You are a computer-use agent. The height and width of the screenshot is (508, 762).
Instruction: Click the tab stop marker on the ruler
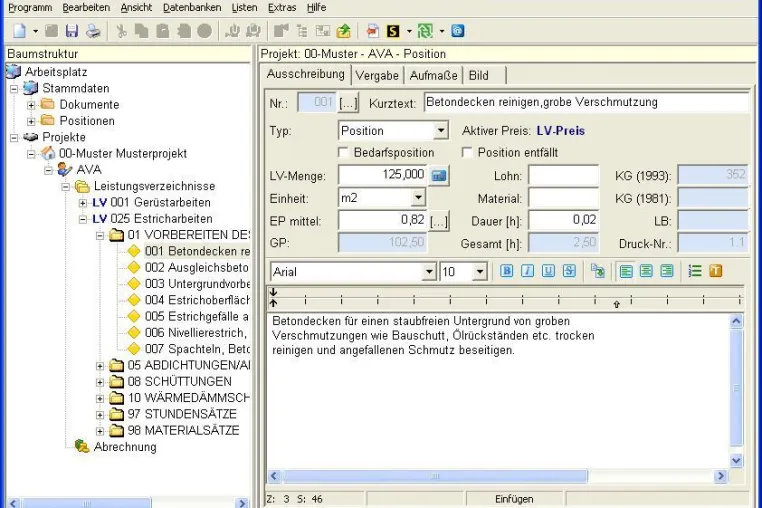(616, 304)
